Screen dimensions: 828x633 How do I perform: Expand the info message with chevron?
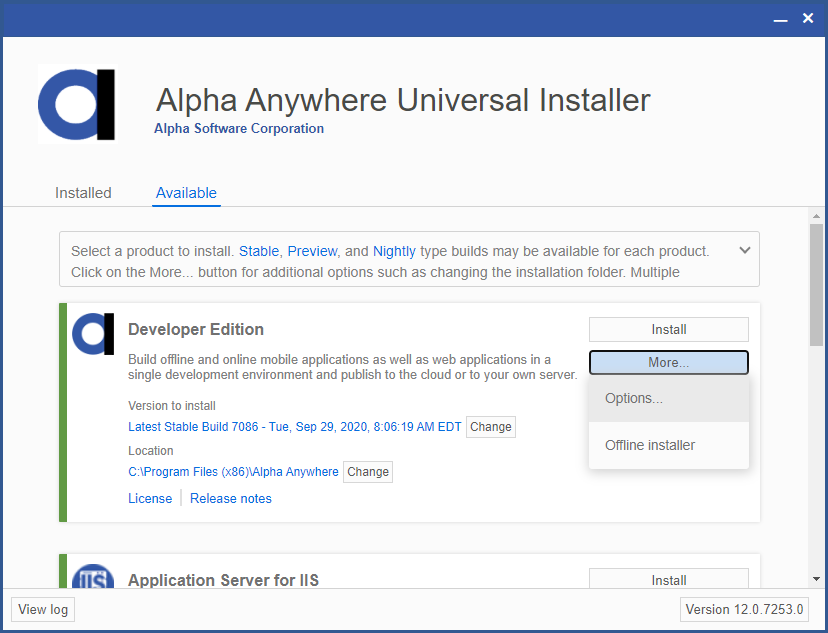click(745, 250)
